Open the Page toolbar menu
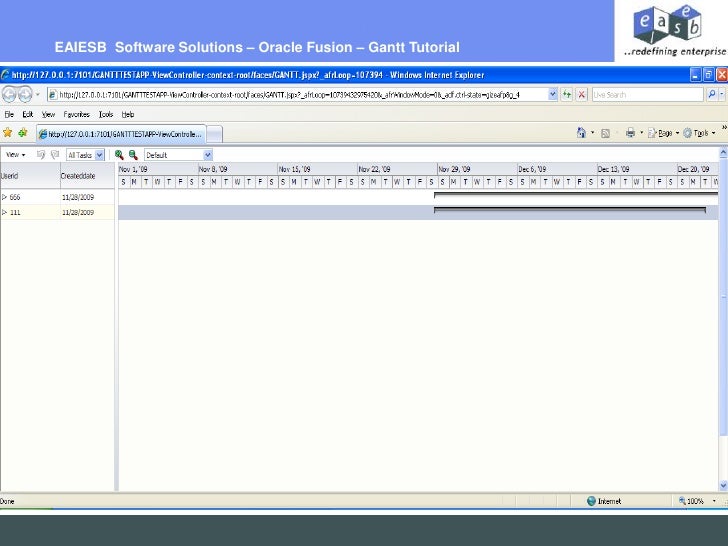 click(663, 133)
